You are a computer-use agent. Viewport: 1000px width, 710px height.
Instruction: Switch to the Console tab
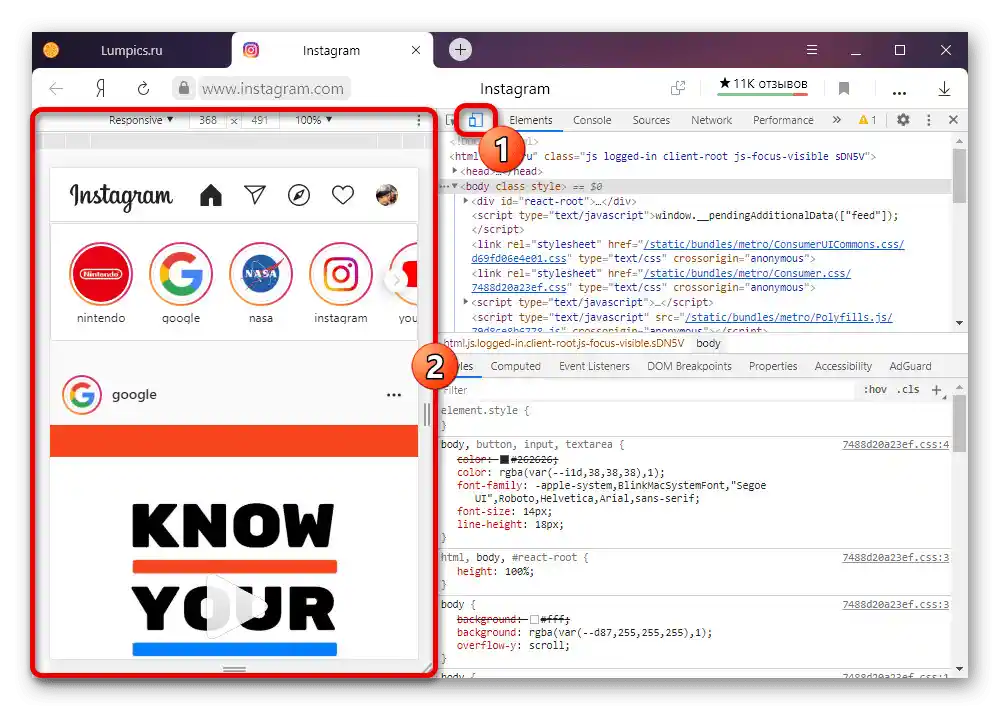(x=592, y=120)
